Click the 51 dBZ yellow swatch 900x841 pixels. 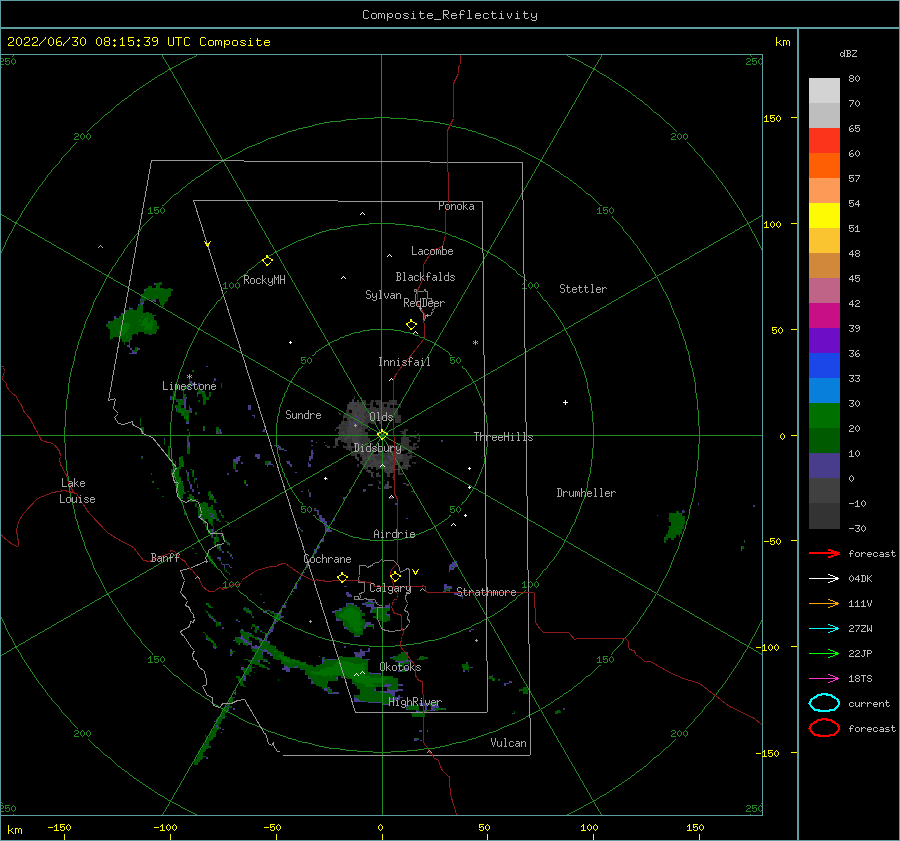[824, 215]
